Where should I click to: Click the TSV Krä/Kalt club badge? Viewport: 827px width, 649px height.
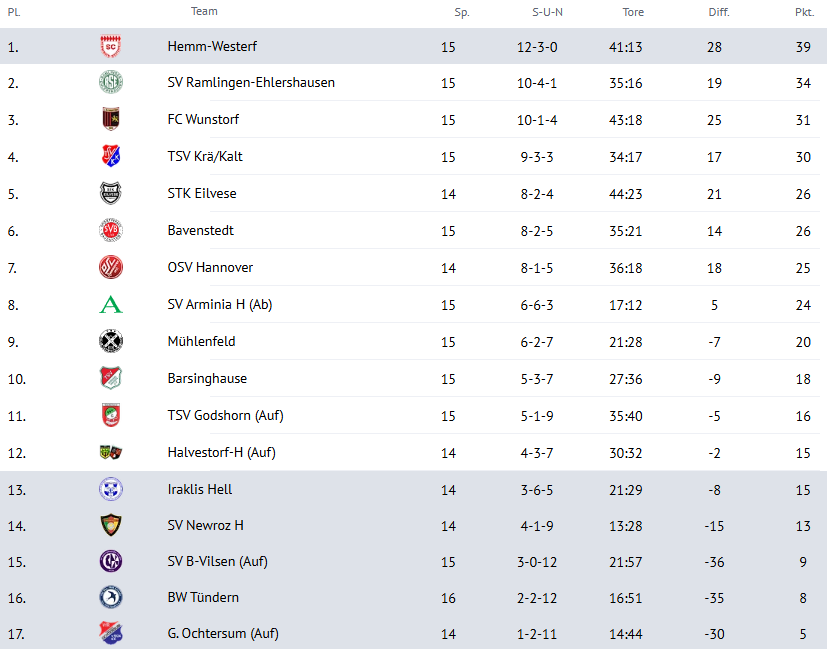[111, 157]
